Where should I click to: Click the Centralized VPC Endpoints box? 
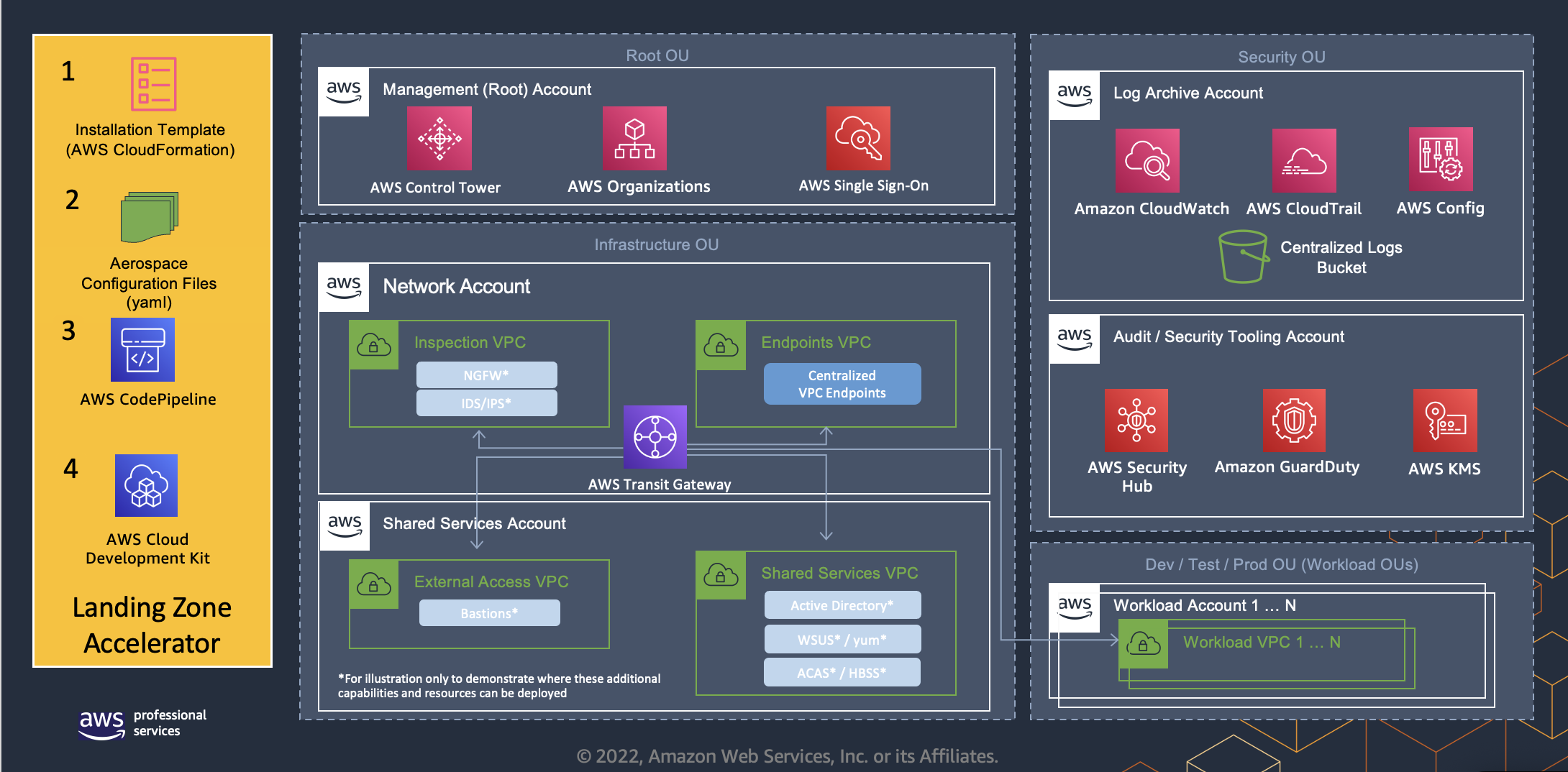coord(842,384)
